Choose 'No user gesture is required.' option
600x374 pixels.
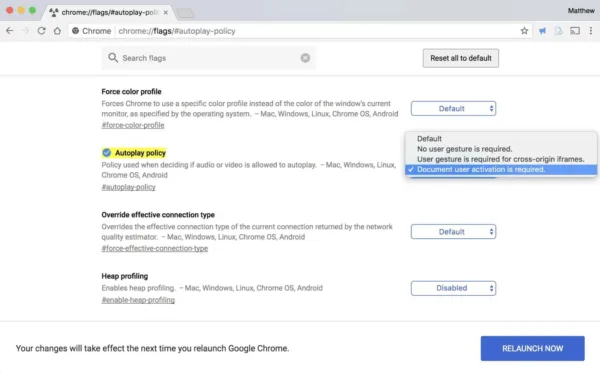501,149
